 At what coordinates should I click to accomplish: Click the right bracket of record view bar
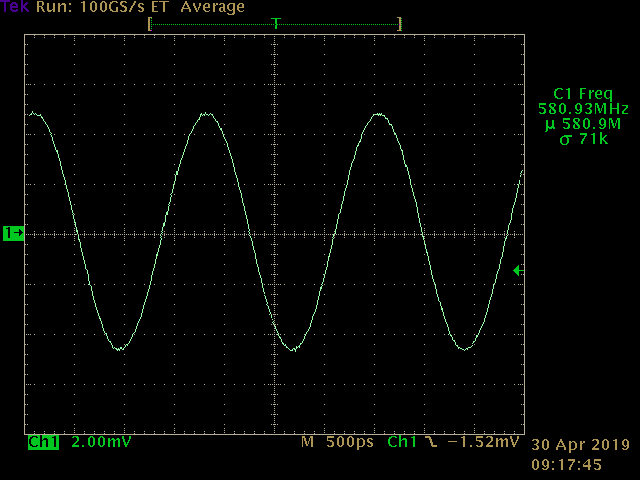point(400,23)
